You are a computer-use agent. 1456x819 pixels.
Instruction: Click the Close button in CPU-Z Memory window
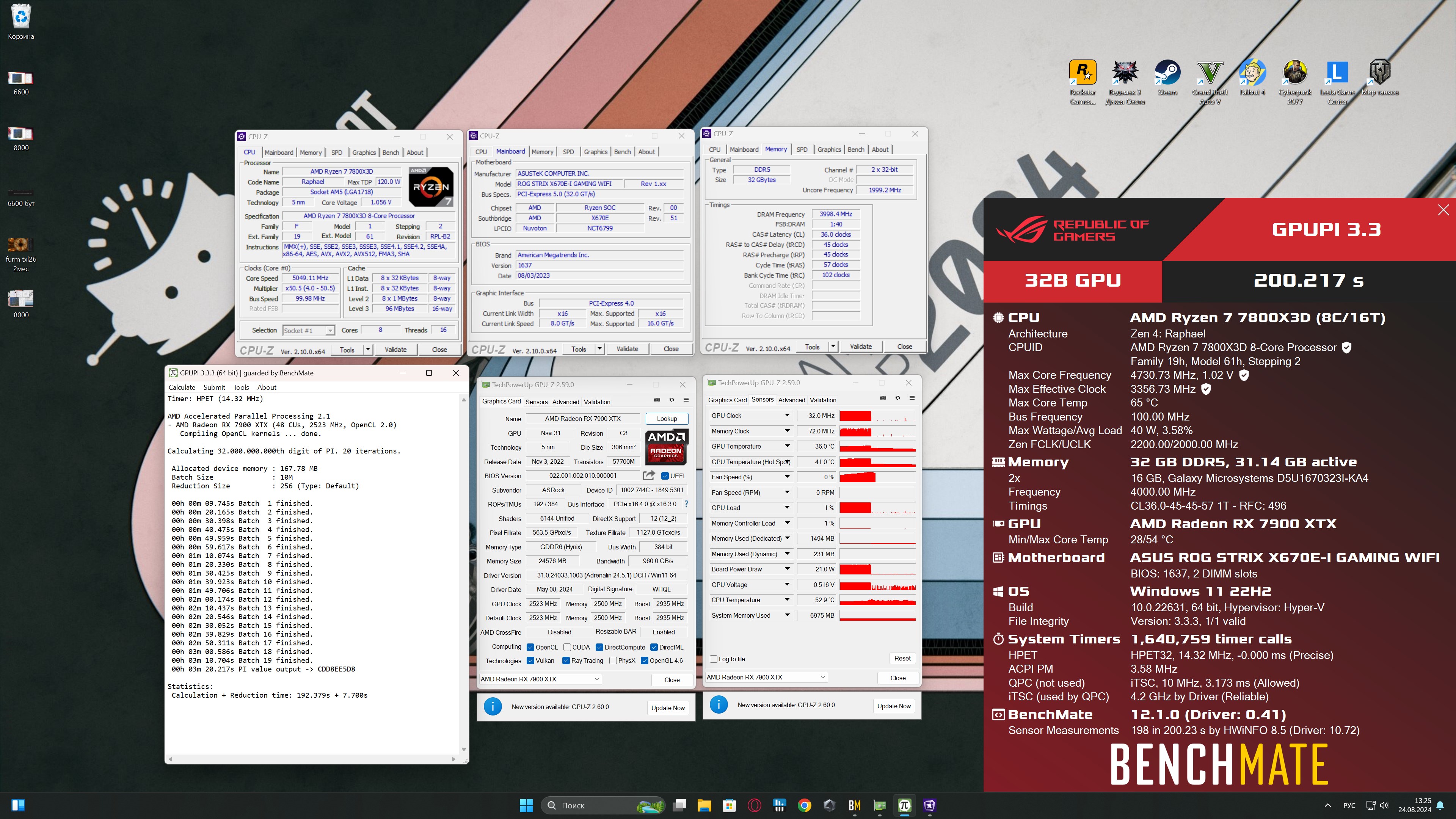[904, 347]
